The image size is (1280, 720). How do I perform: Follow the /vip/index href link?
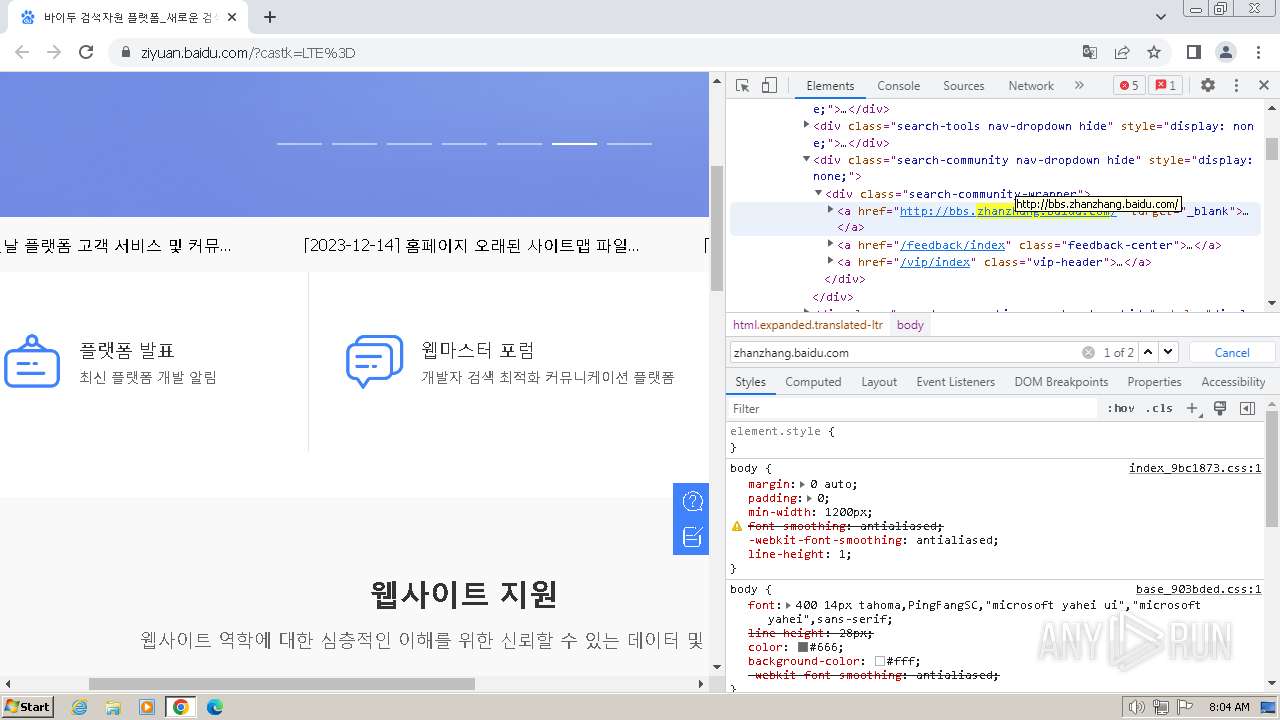(x=935, y=262)
